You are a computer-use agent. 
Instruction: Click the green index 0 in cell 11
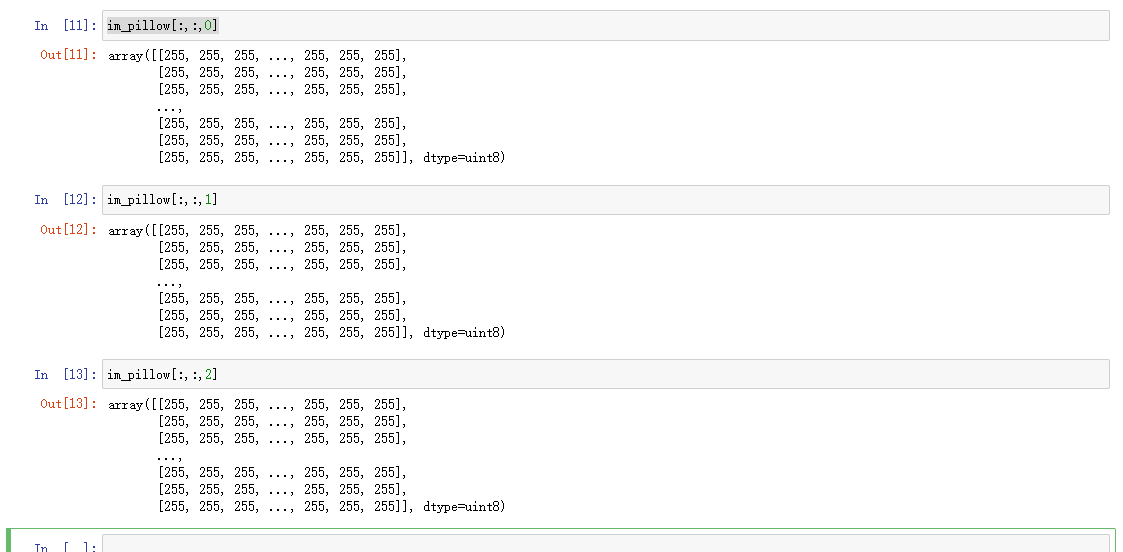[208, 26]
